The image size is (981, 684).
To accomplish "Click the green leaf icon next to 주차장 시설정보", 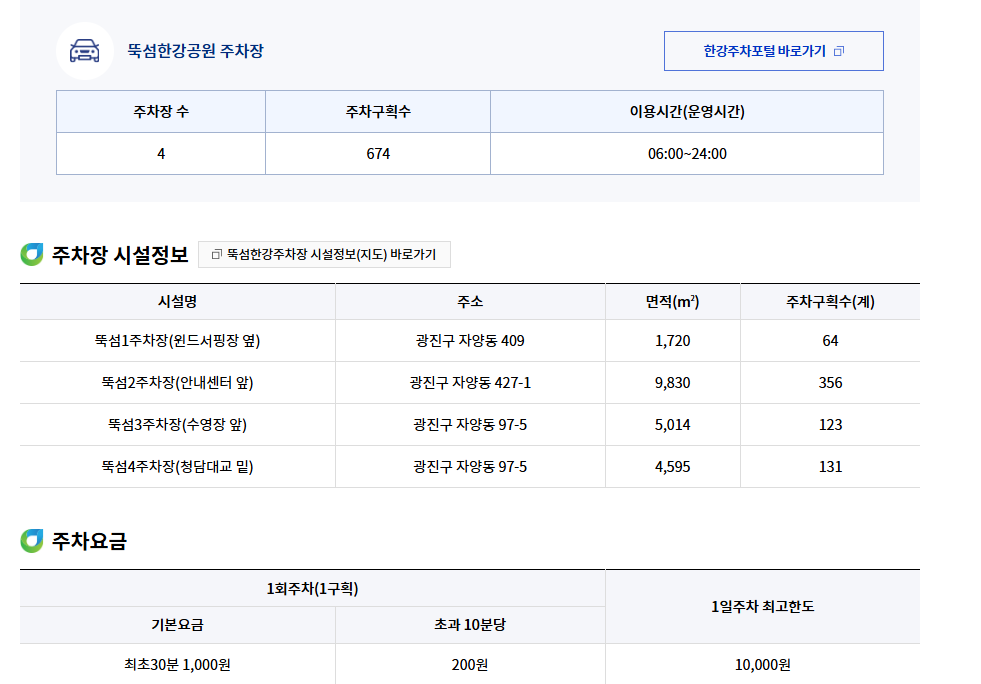I will point(32,255).
